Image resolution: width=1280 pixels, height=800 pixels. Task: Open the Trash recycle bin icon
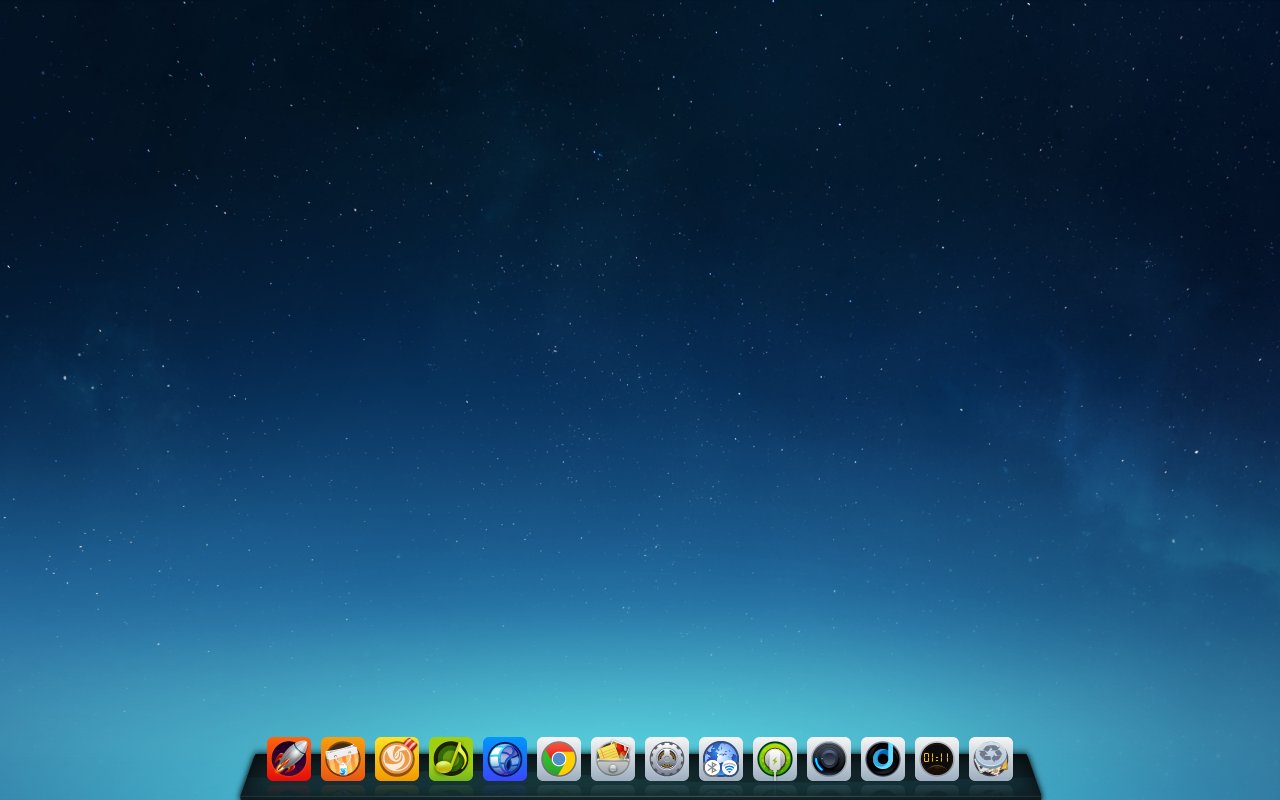pos(991,759)
